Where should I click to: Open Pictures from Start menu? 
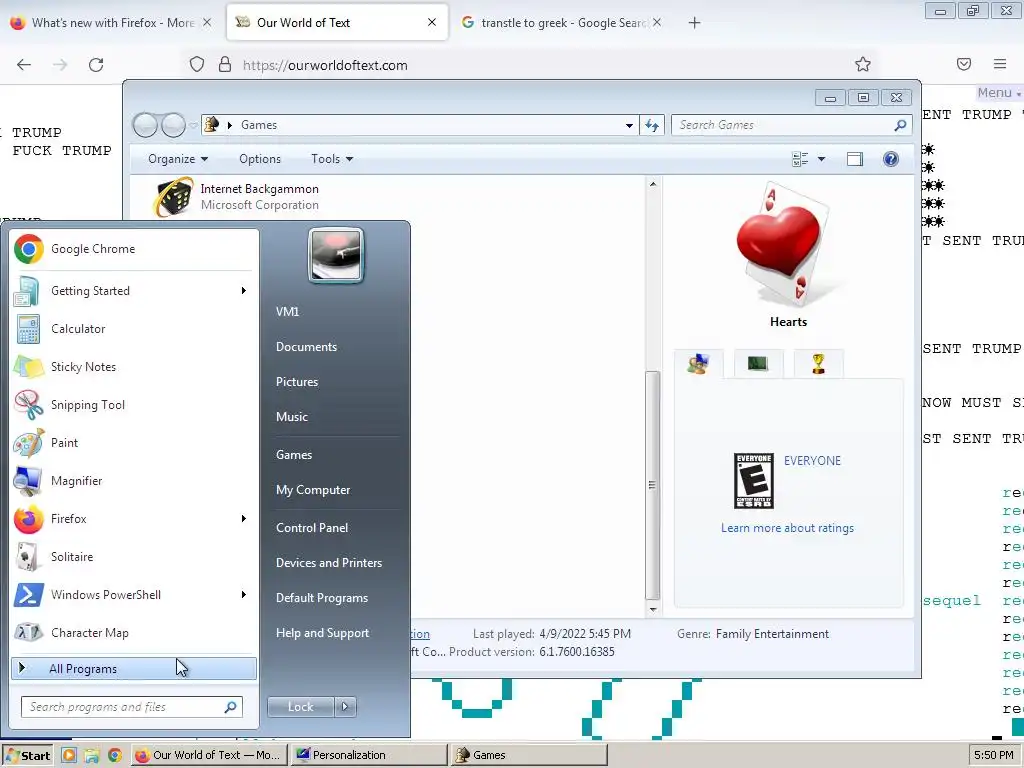click(296, 381)
